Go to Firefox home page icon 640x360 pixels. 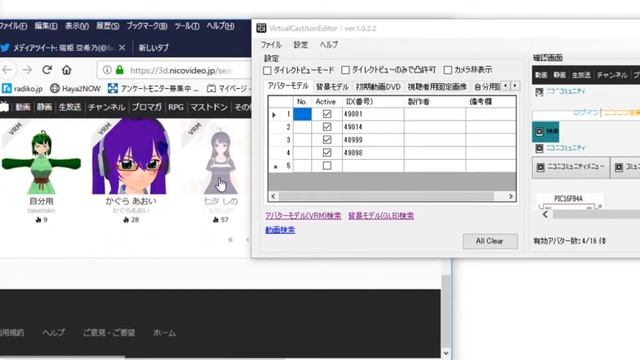[x=67, y=70]
